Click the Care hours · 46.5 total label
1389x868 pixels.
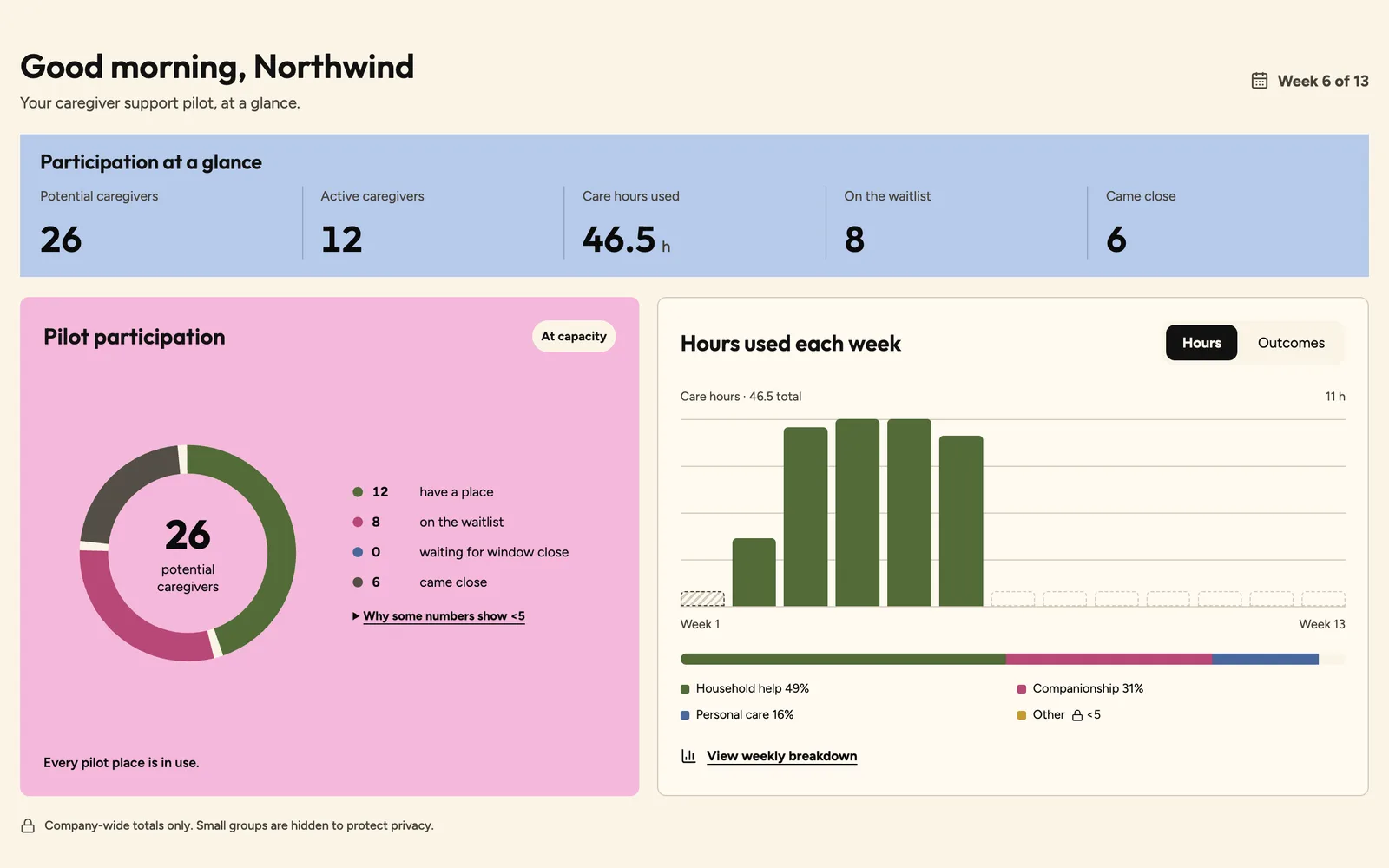point(741,397)
